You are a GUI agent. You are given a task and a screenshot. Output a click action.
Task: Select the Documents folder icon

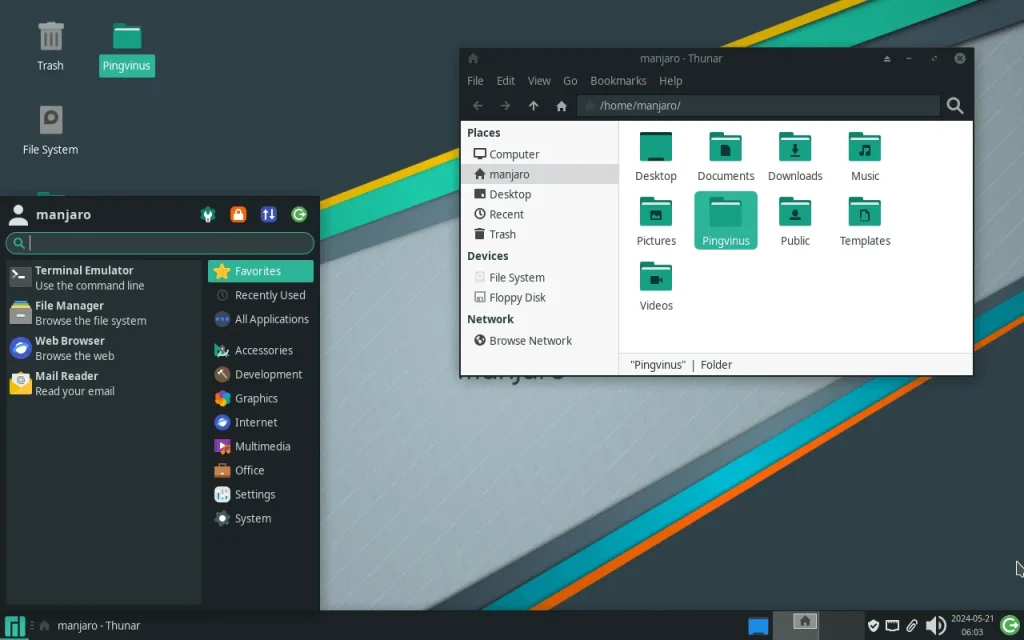(726, 157)
